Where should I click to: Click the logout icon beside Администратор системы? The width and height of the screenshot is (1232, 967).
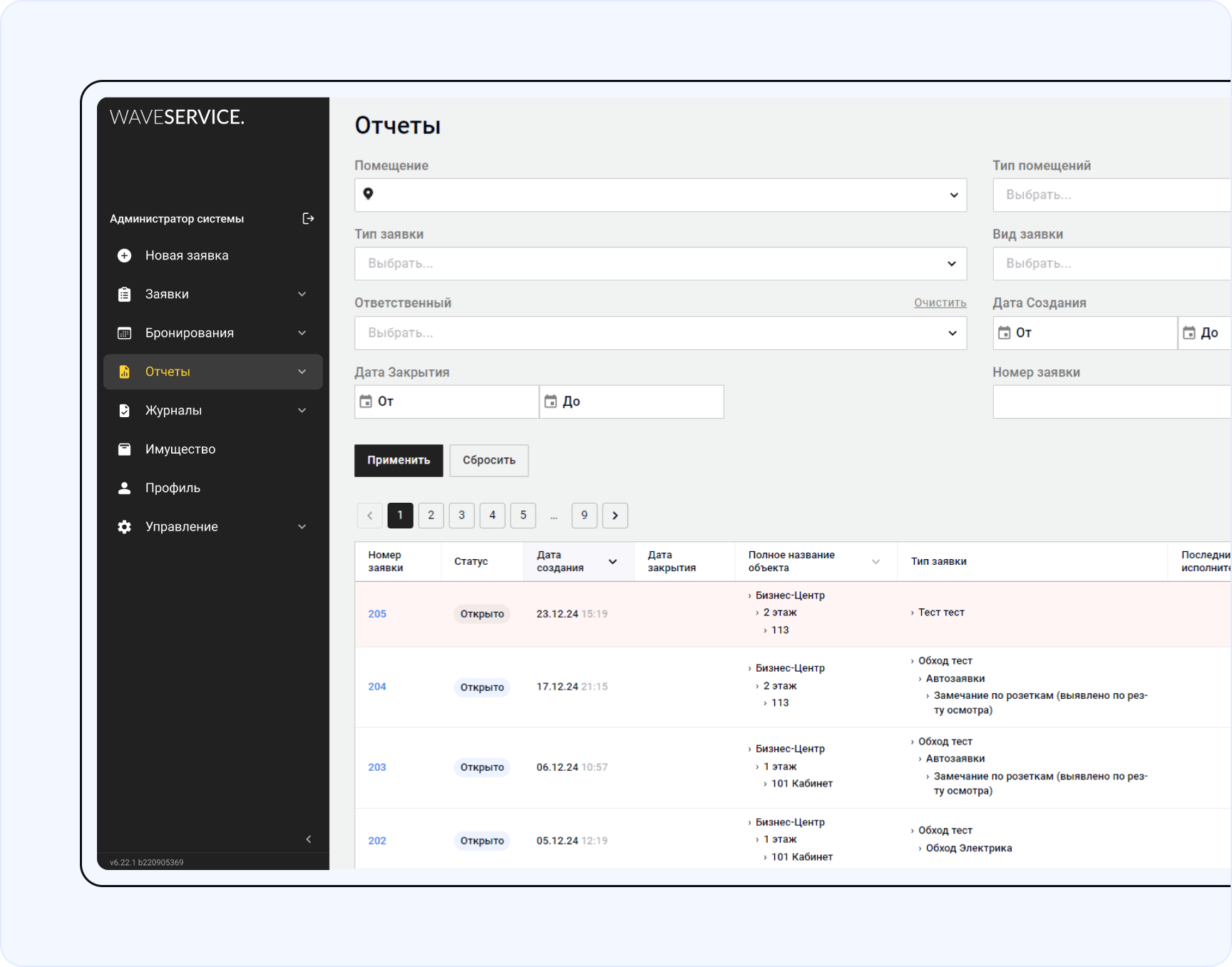click(x=308, y=219)
